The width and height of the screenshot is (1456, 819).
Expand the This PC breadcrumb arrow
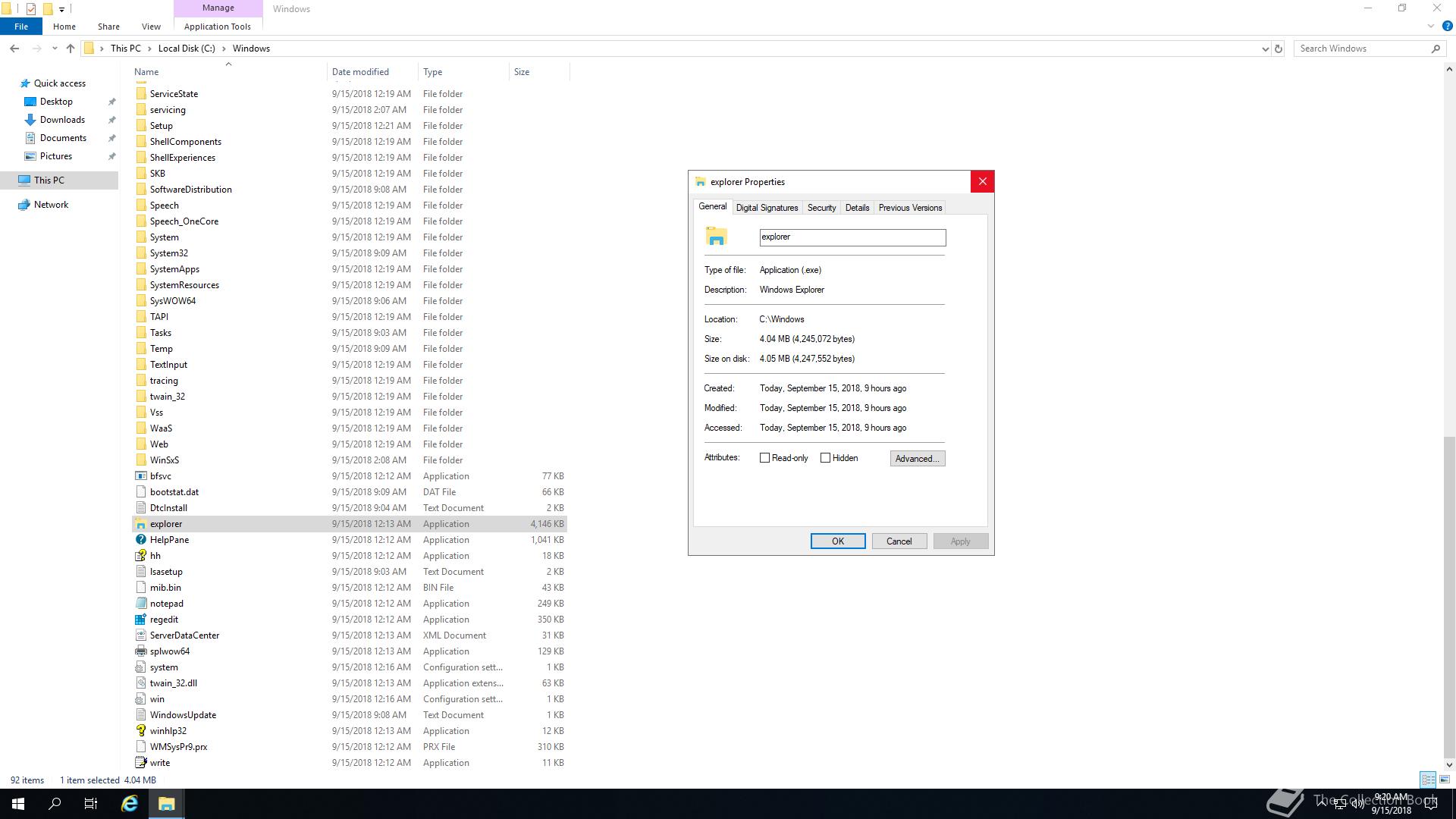point(149,49)
